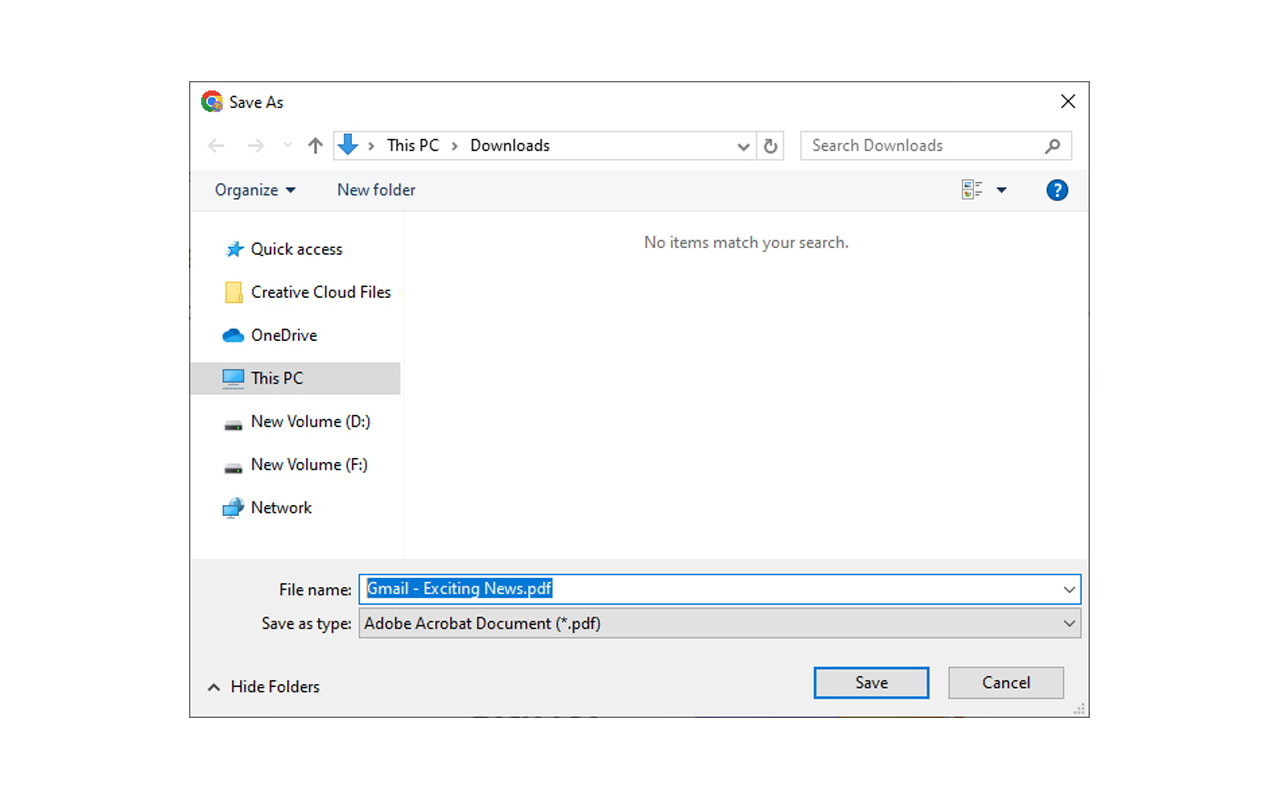This screenshot has width=1280, height=800.
Task: Open Creative Cloud Files folder
Action: (x=320, y=292)
